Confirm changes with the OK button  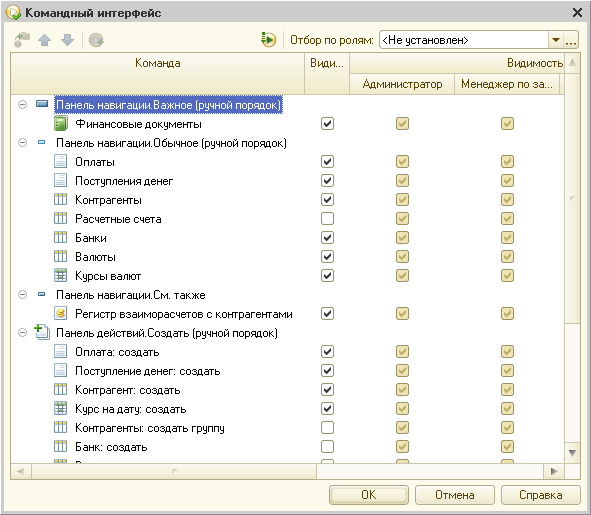[x=369, y=495]
